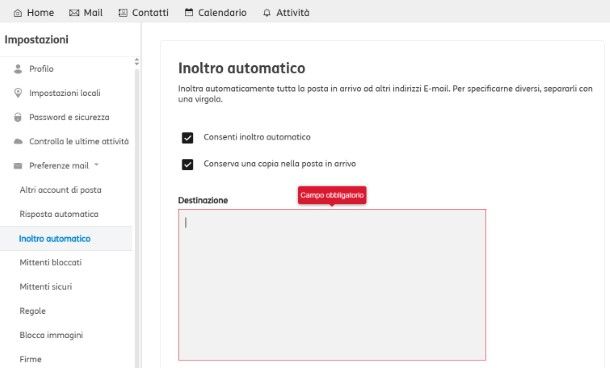Click the Controlla le ultime attività cloud icon

tap(18, 141)
